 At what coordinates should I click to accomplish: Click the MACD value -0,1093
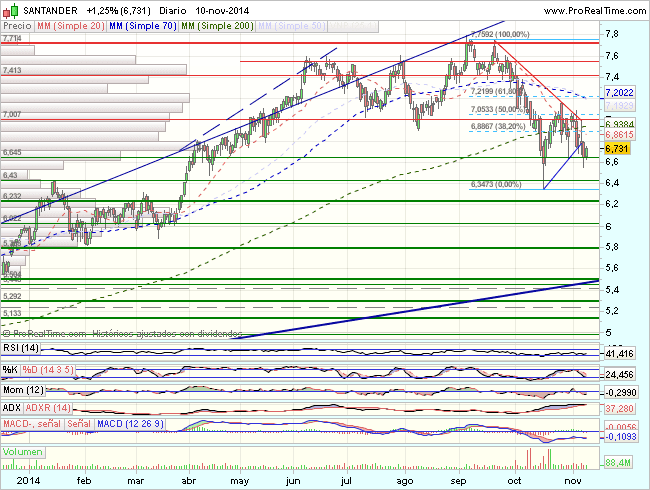pyautogui.click(x=620, y=437)
